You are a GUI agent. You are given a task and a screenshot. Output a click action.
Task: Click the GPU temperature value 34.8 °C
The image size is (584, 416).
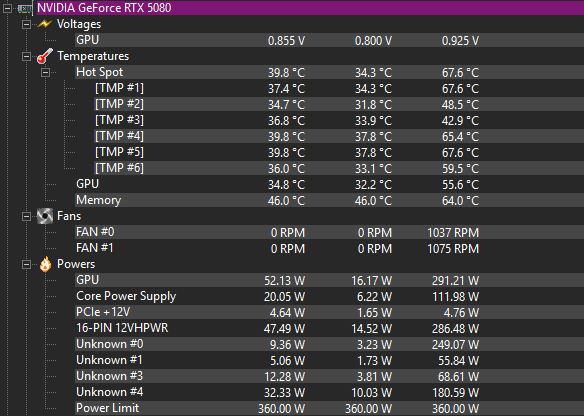coord(286,185)
